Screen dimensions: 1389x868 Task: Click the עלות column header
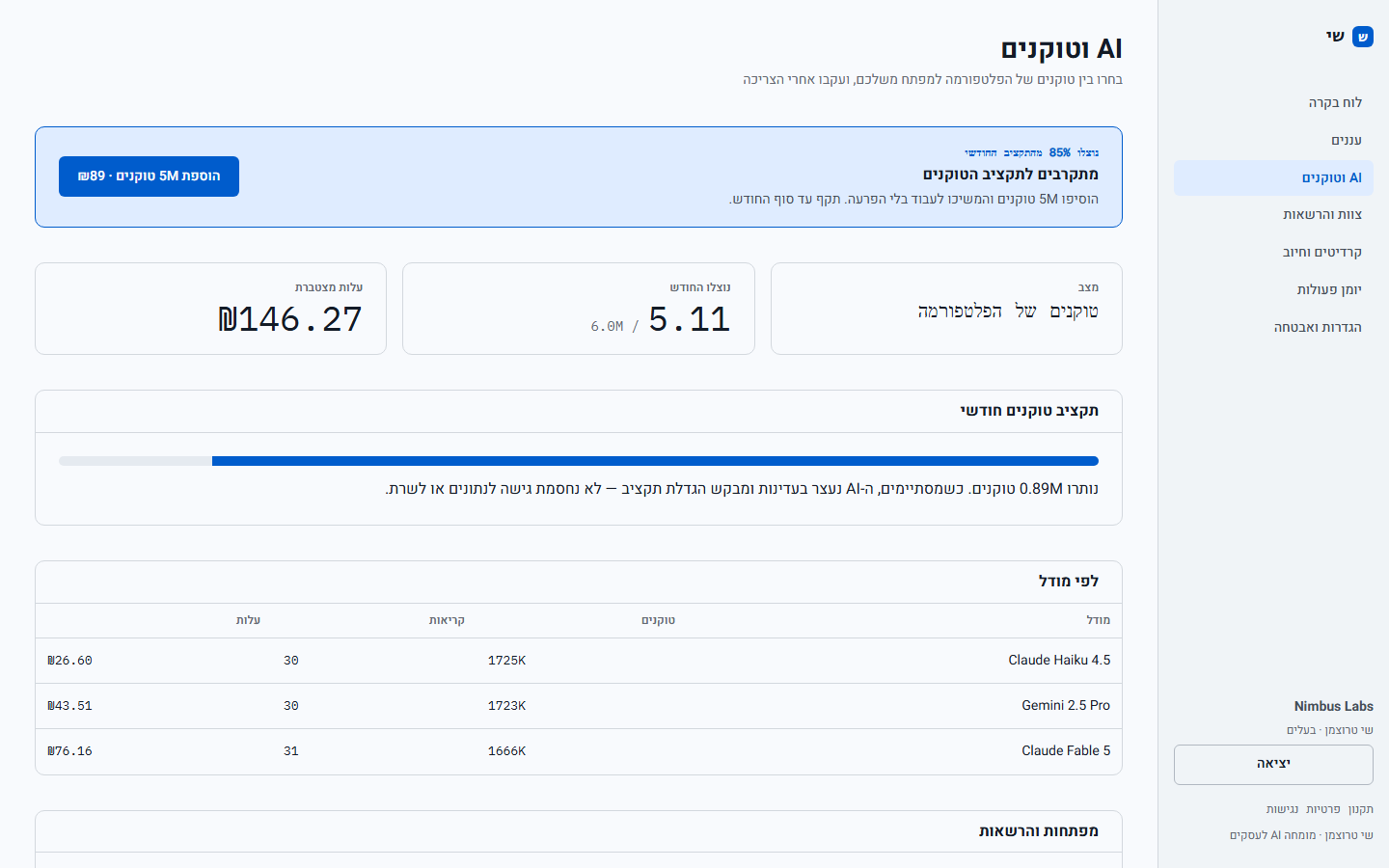[248, 620]
